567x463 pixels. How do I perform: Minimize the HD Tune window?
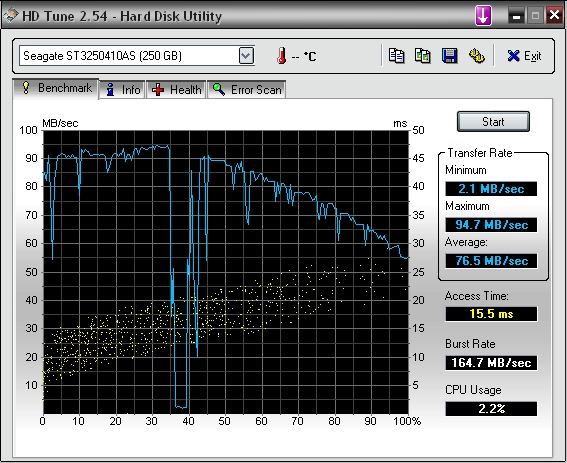click(516, 16)
